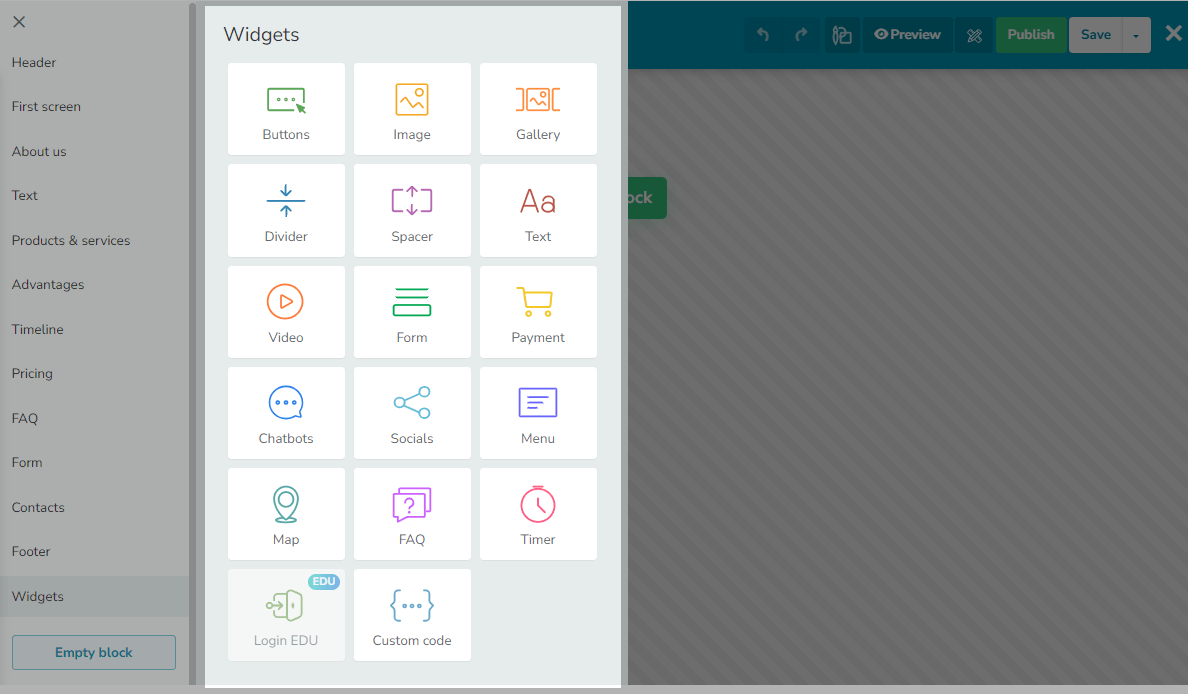
Task: Select the Custom code widget
Action: [x=412, y=615]
